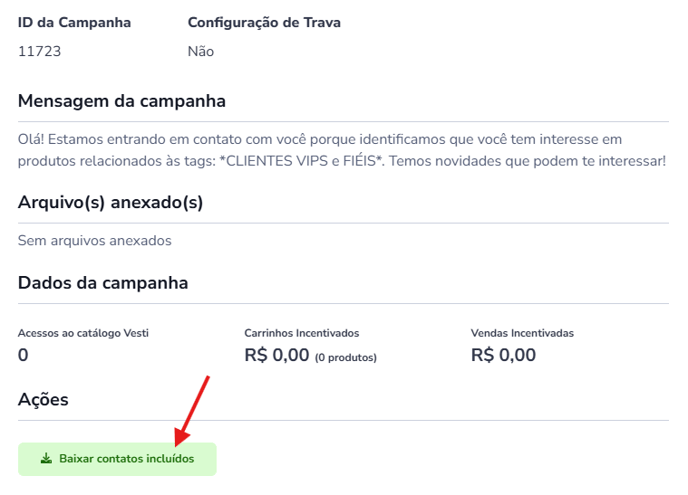Screen dimensions: 688x495
Task: Click Acessos ao catálogo Vesti label
Action: tap(83, 333)
